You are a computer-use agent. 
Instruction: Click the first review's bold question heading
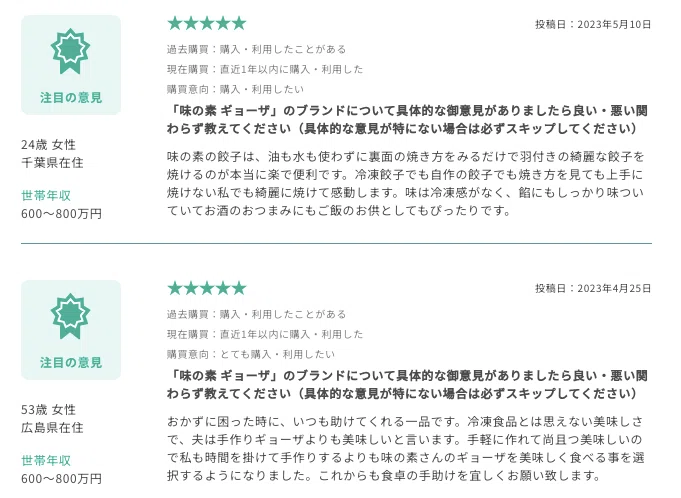pyautogui.click(x=407, y=120)
